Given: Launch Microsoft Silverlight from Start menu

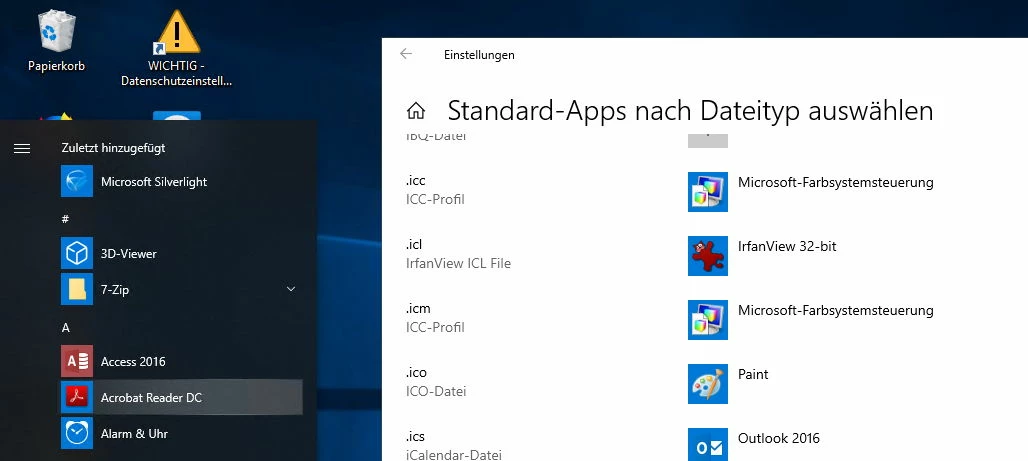Looking at the screenshot, I should (x=77, y=181).
